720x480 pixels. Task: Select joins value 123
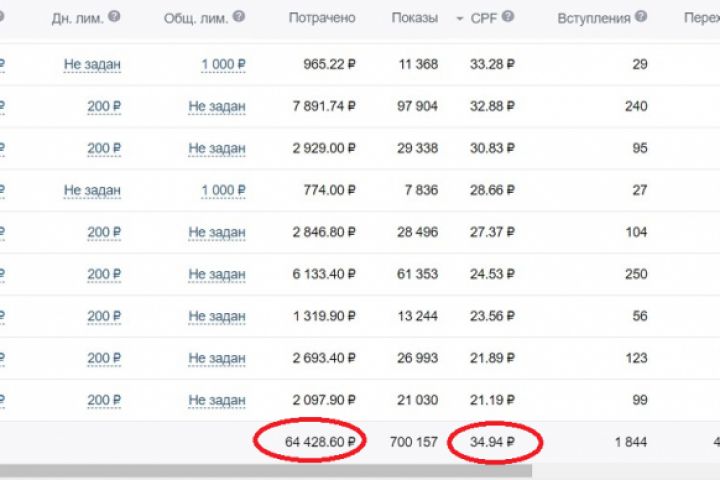click(636, 358)
